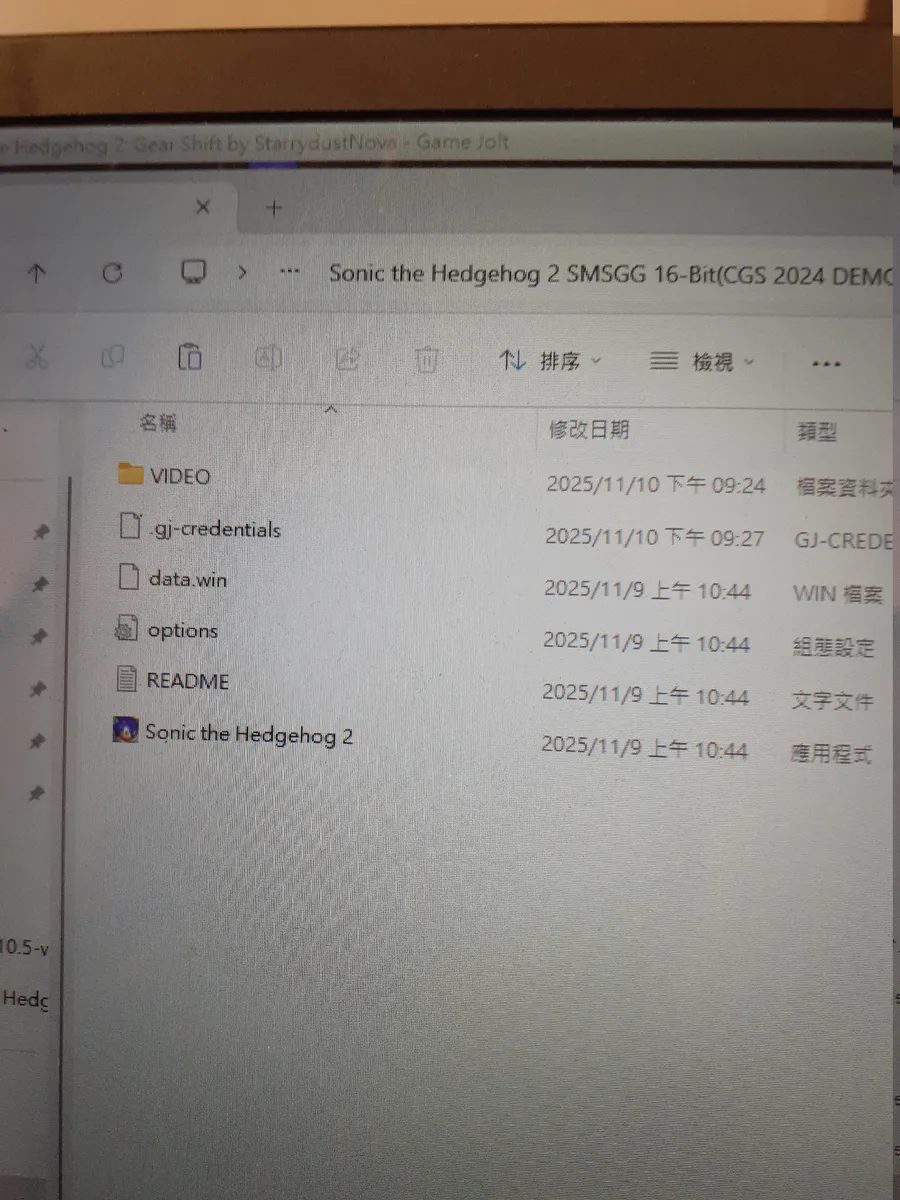Click the Sonic the Hedgehog 2 app icon
The height and width of the screenshot is (1200, 900).
point(126,731)
